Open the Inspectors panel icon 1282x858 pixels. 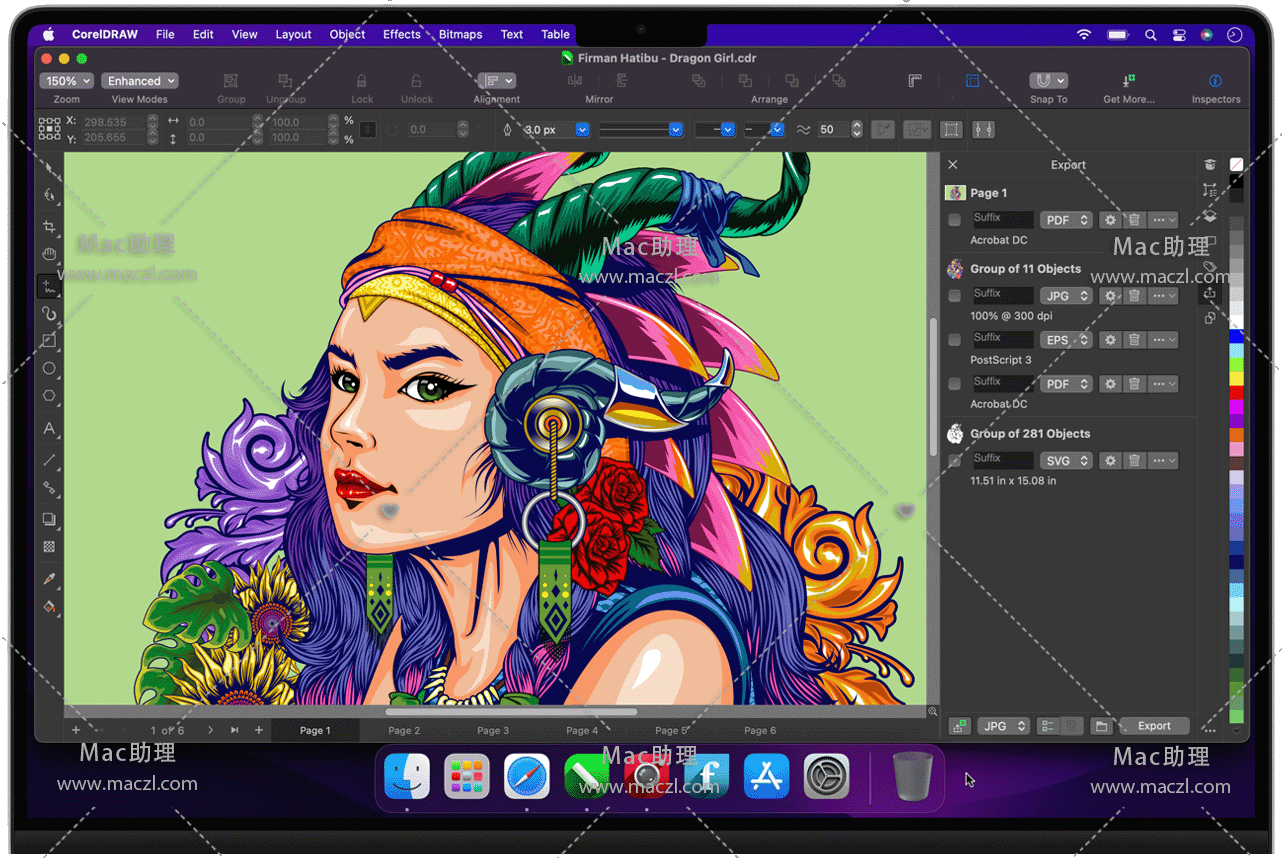(1215, 81)
